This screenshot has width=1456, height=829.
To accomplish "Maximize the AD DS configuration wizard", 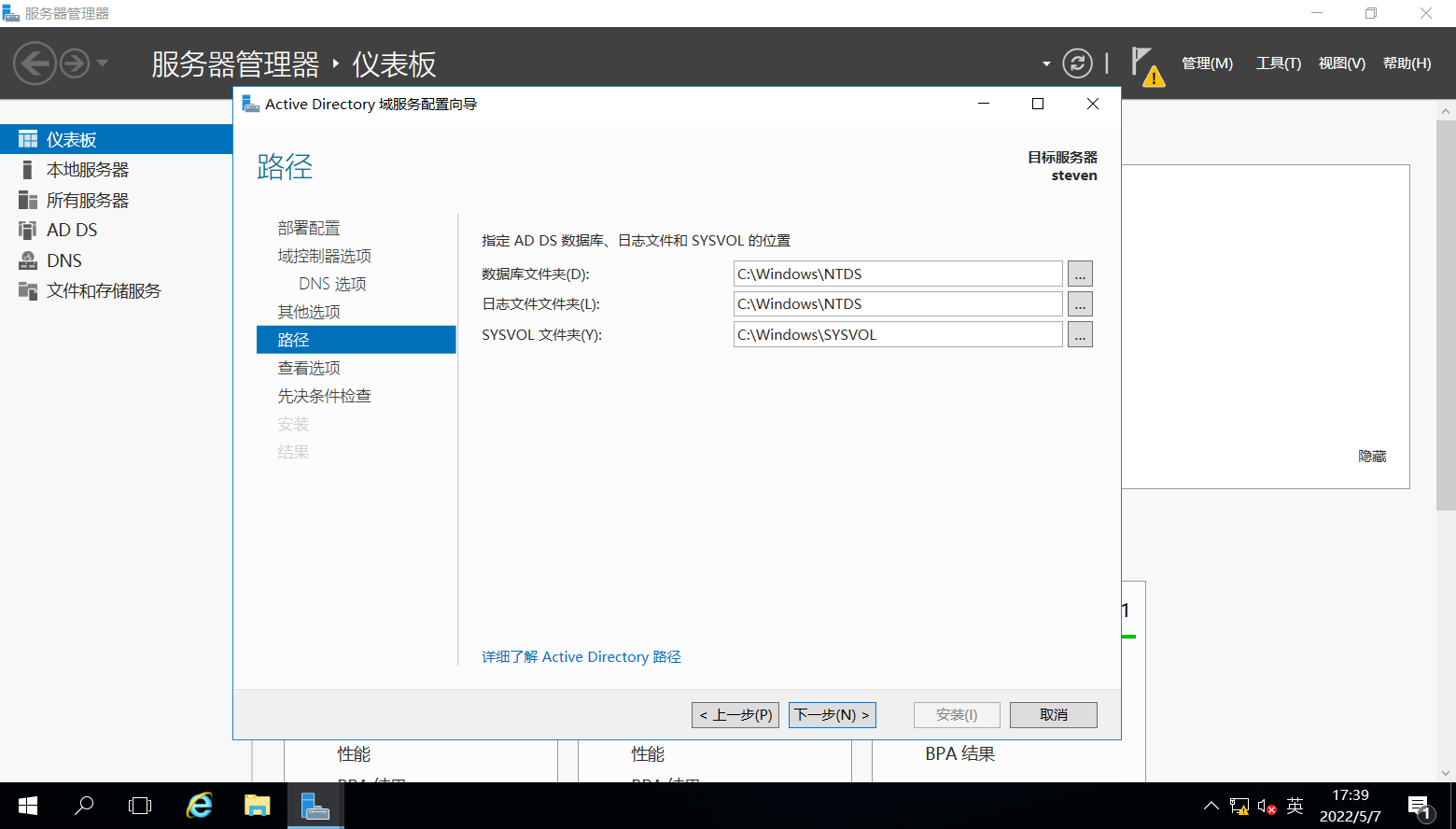I will tap(1038, 104).
